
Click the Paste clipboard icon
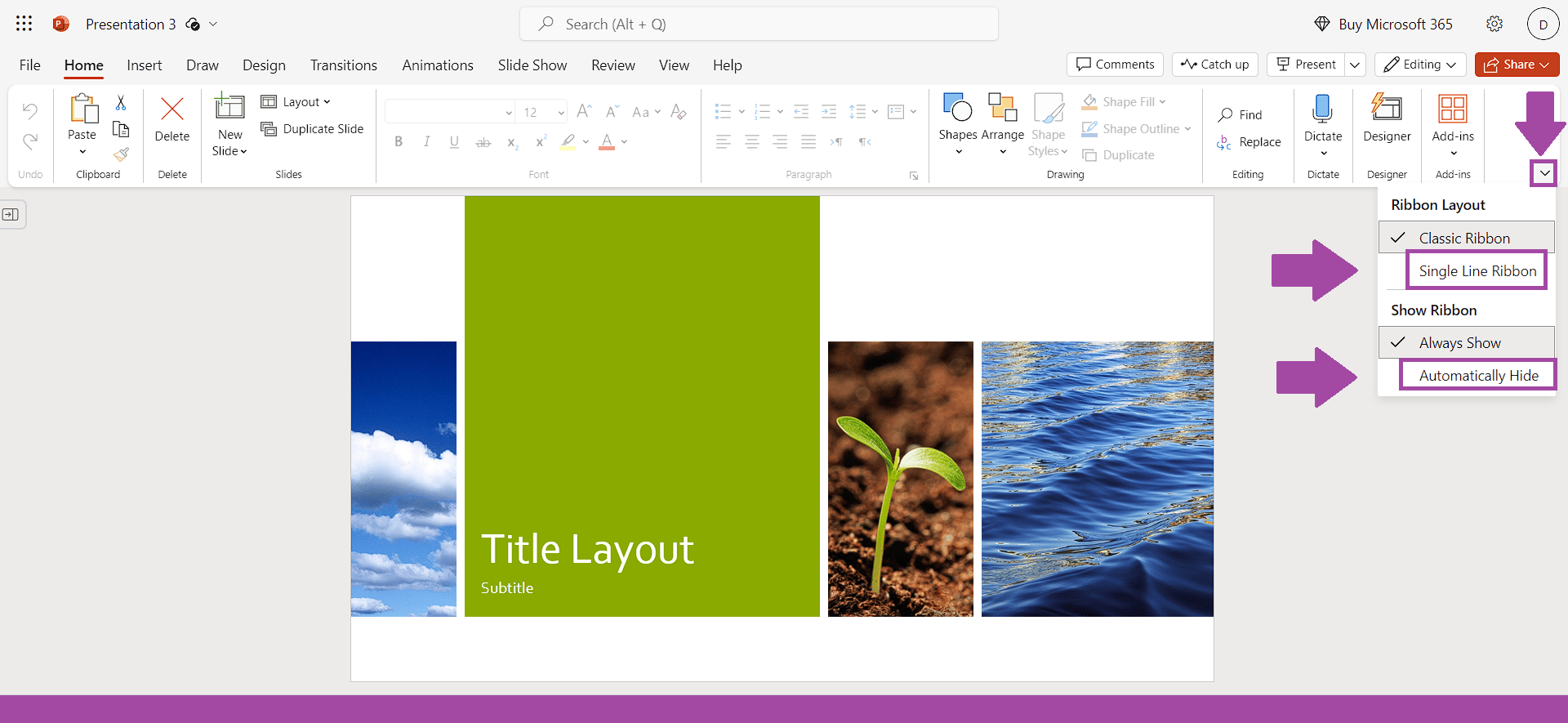pos(82,109)
